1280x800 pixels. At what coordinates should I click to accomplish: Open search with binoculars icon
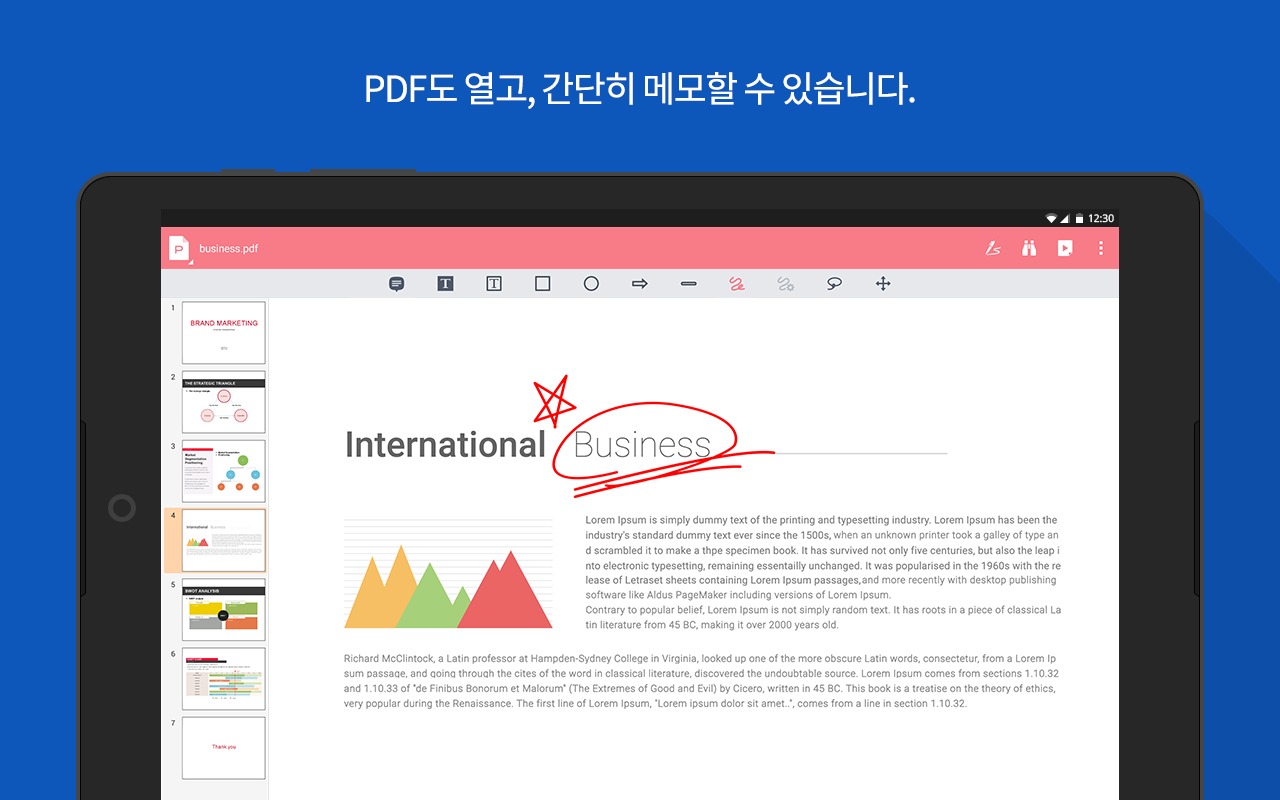tap(1029, 248)
